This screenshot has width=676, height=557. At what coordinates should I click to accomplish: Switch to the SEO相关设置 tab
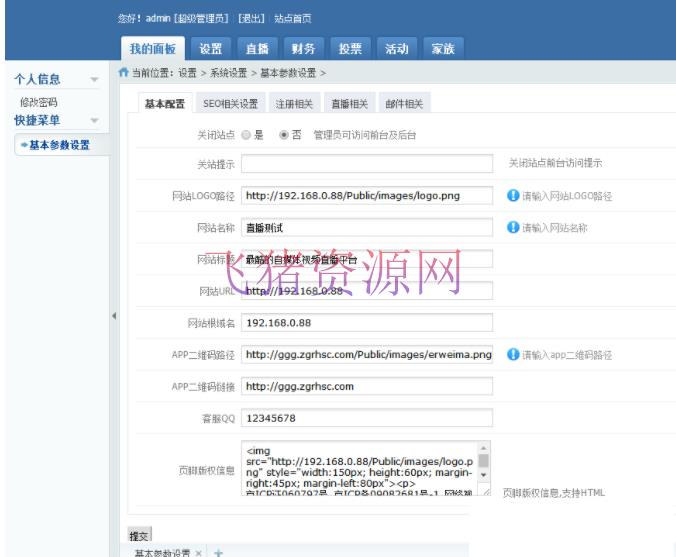pos(230,104)
